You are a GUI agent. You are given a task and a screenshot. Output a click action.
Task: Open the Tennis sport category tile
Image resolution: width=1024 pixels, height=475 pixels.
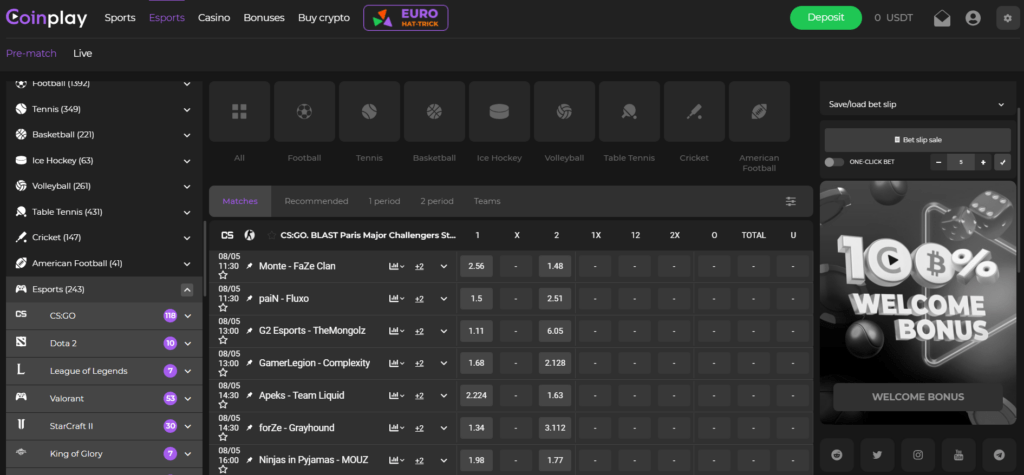369,112
